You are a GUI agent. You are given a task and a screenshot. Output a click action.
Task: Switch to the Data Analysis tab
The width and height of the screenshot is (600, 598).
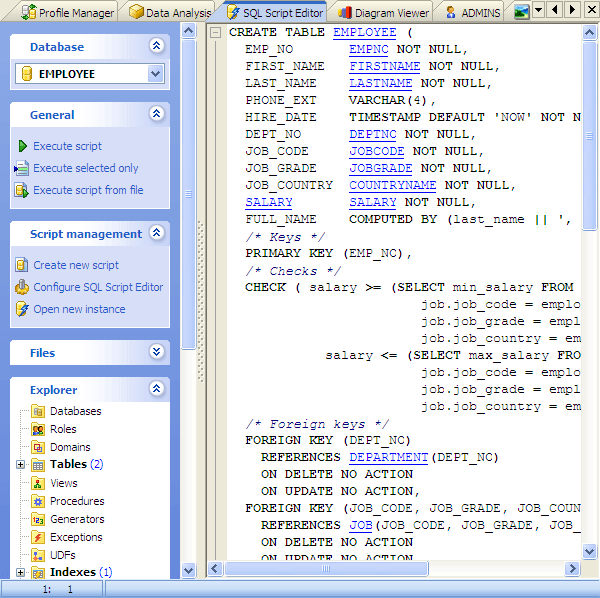coord(170,13)
